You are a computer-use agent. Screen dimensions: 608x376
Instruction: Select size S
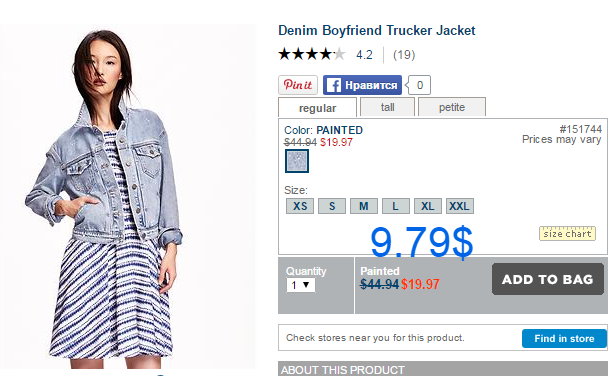332,206
